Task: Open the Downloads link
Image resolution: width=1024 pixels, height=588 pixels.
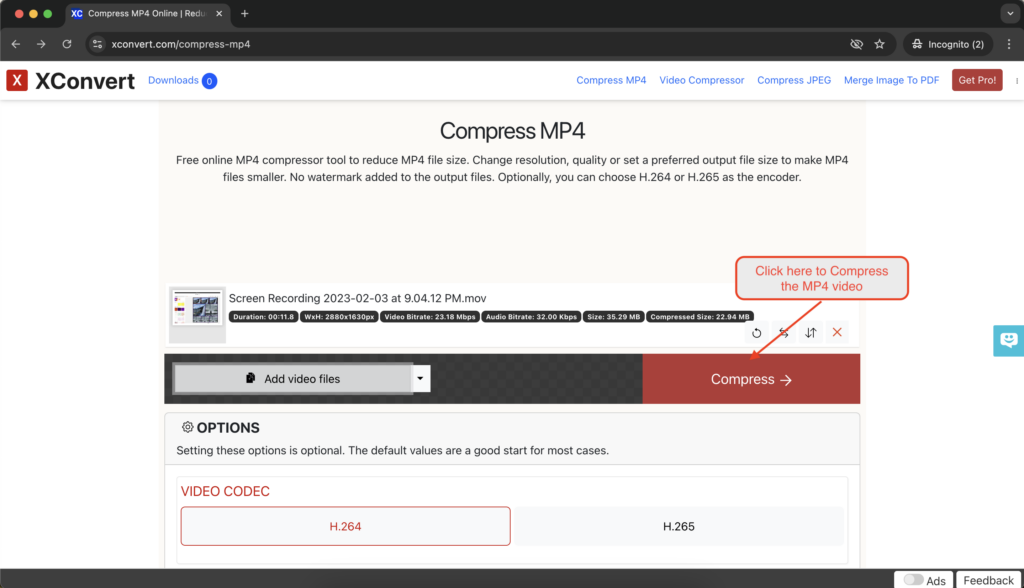Action: pos(173,80)
